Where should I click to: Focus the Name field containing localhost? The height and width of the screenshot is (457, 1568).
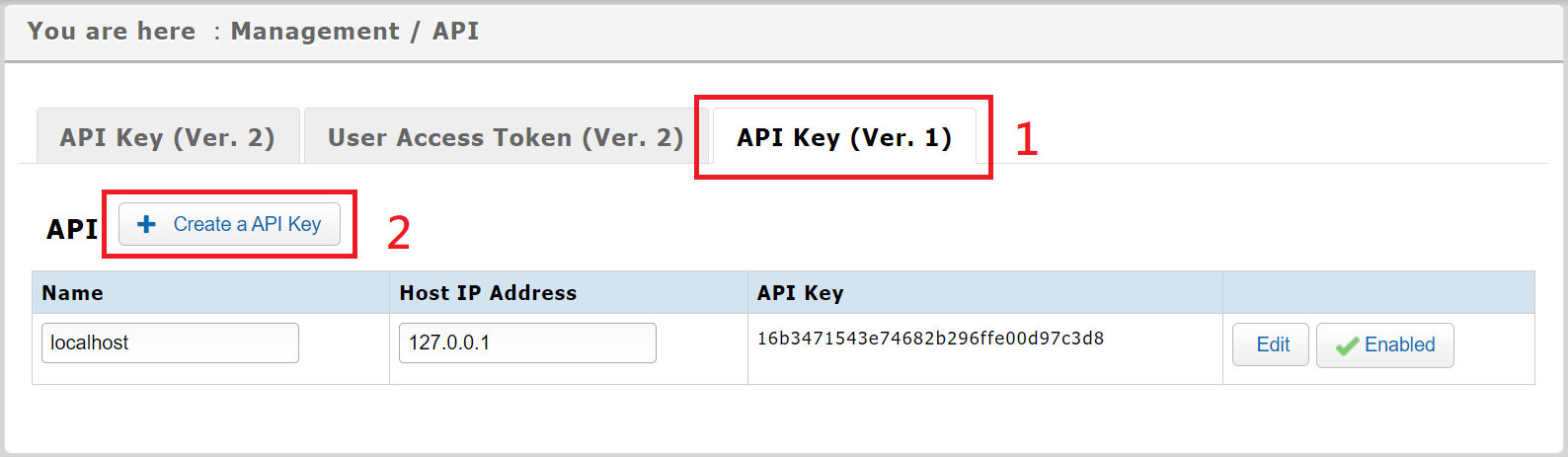pos(170,343)
